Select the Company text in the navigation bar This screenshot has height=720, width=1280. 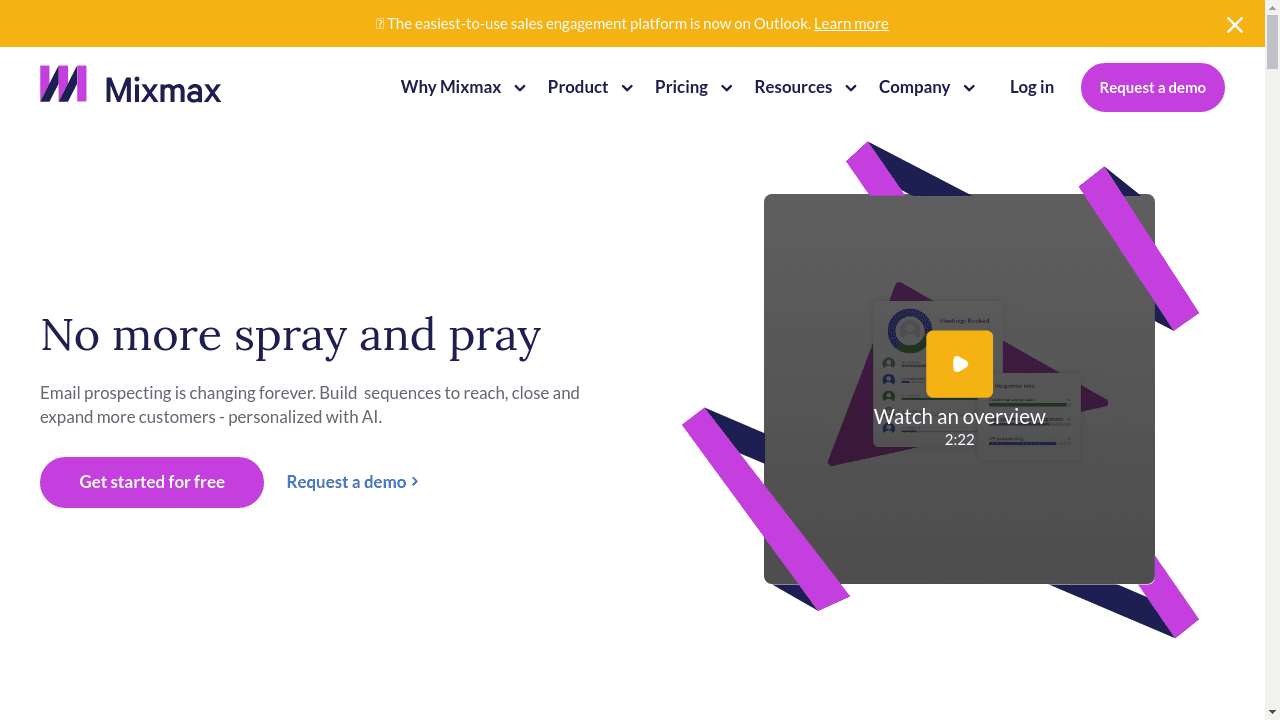pos(914,87)
